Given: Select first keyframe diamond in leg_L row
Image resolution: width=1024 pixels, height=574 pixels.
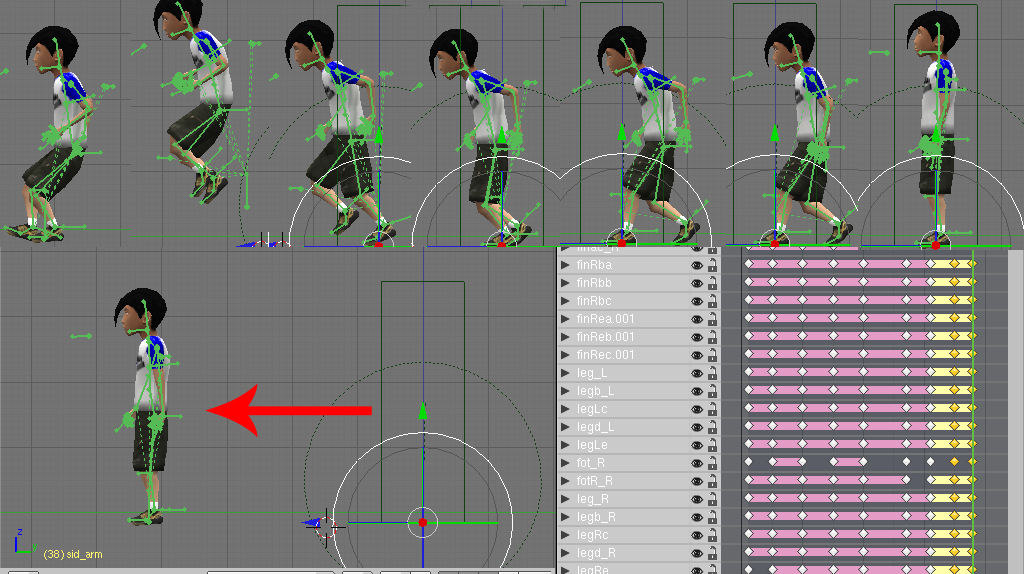Looking at the screenshot, I should coord(748,372).
